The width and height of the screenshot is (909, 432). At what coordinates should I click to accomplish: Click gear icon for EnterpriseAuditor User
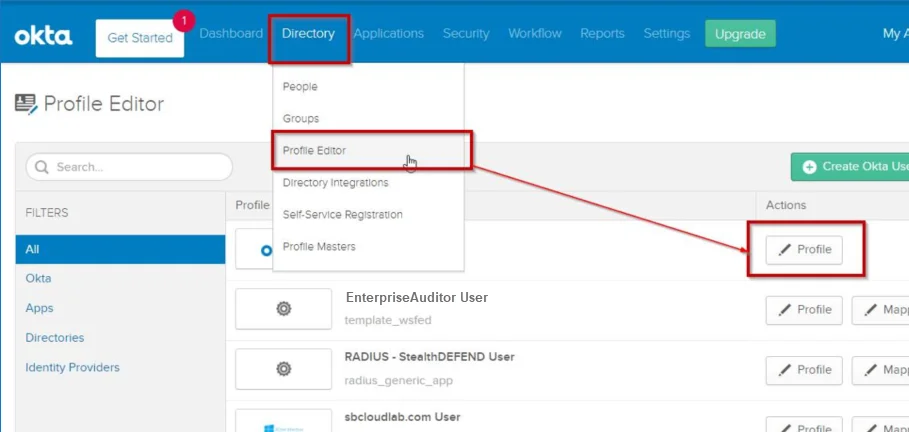[283, 309]
